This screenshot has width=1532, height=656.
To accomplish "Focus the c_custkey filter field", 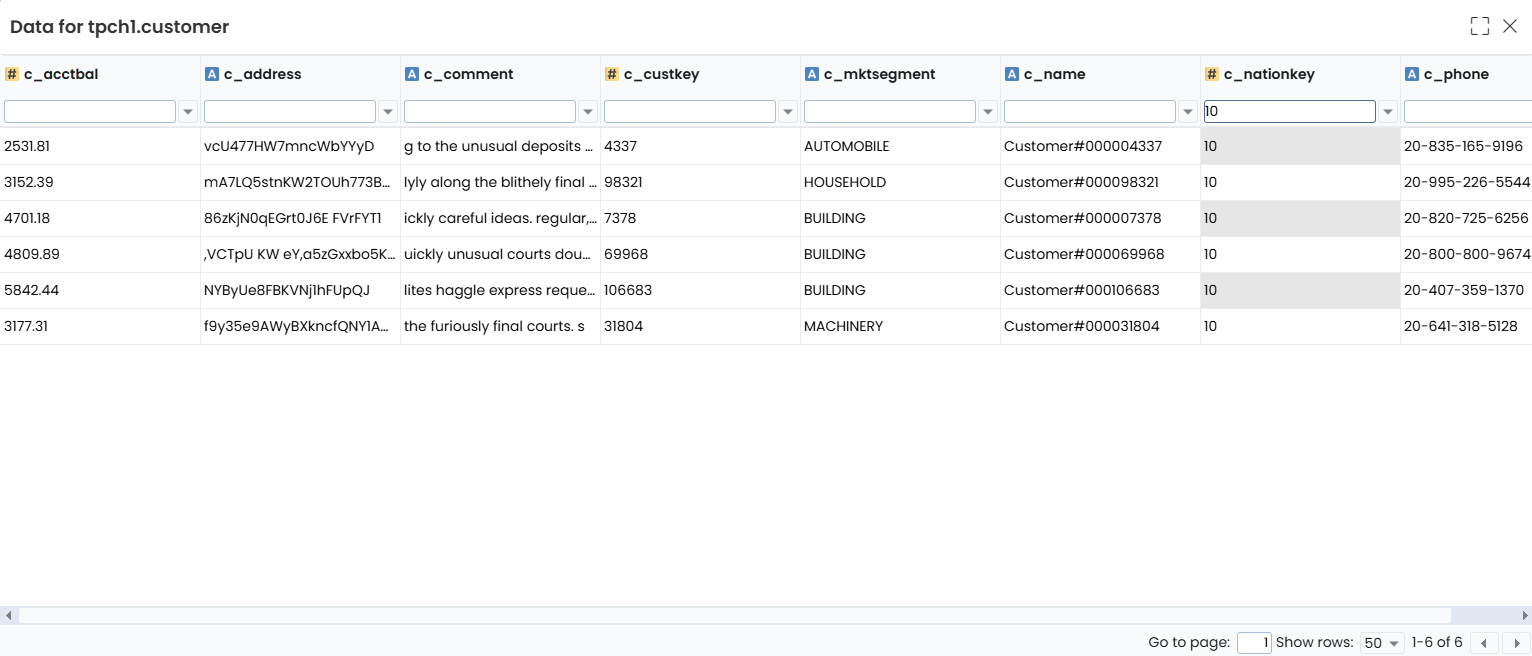I will tap(690, 111).
